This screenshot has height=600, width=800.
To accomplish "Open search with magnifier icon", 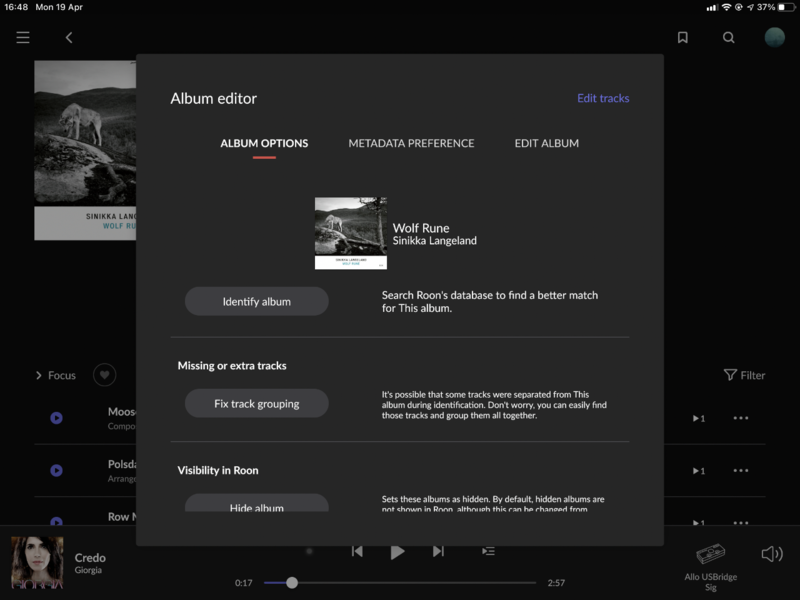I will tap(729, 38).
